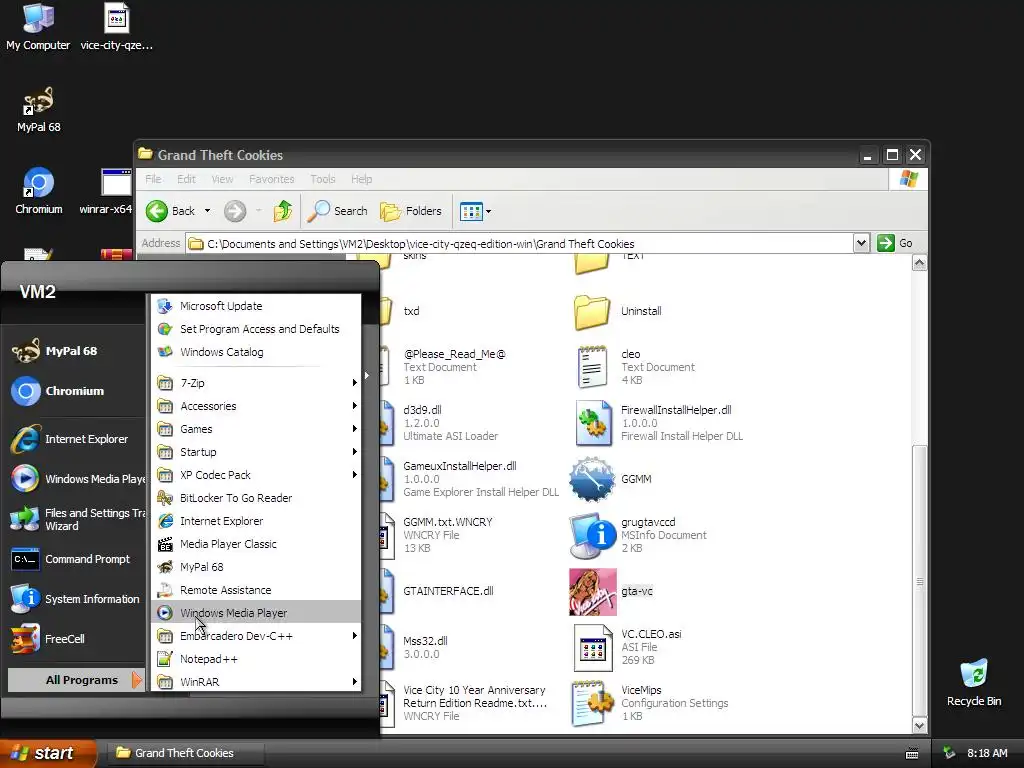
Task: Open Back history dropdown arrow
Action: point(207,211)
